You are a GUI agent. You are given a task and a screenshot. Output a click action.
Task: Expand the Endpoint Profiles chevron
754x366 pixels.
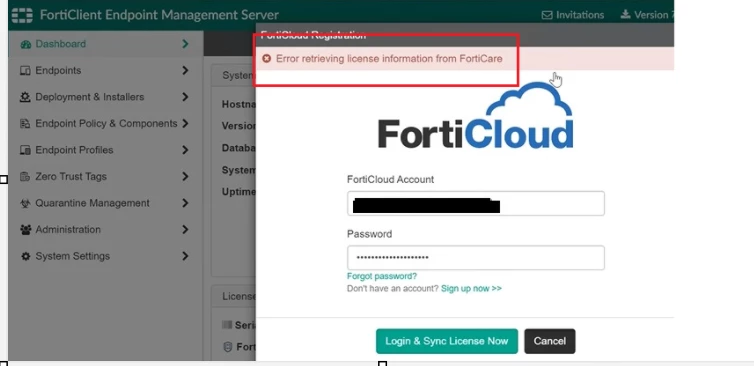(185, 150)
